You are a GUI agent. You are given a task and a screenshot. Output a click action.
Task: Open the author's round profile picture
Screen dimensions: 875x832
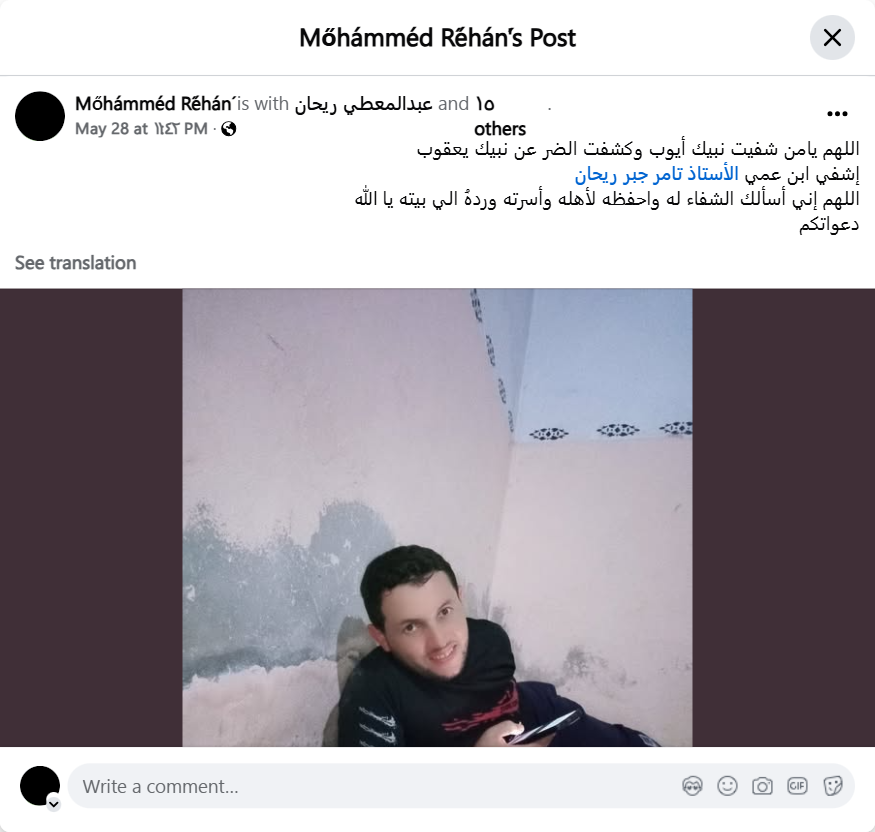coord(40,116)
